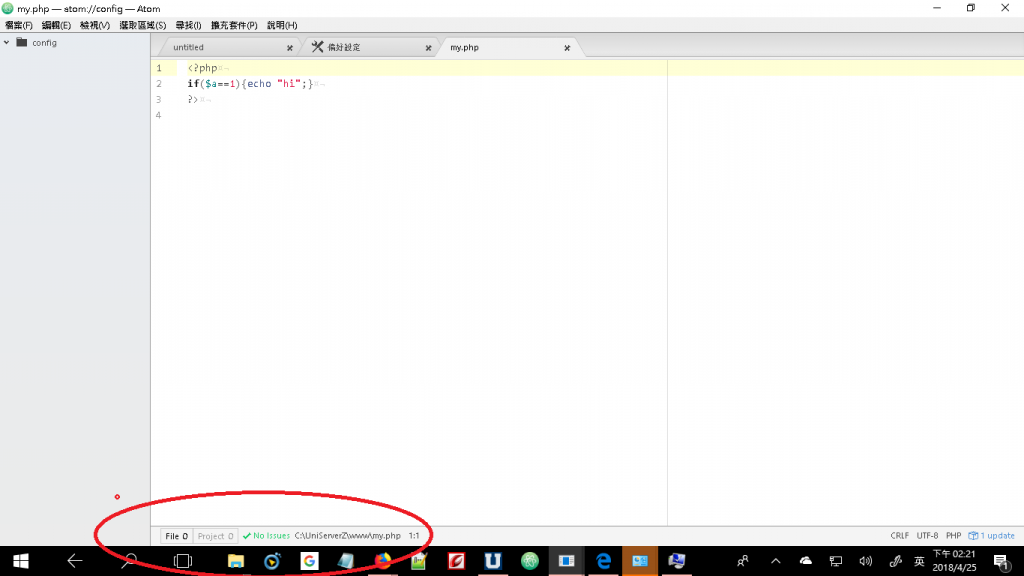Launch Firefox from the taskbar

(x=383, y=561)
